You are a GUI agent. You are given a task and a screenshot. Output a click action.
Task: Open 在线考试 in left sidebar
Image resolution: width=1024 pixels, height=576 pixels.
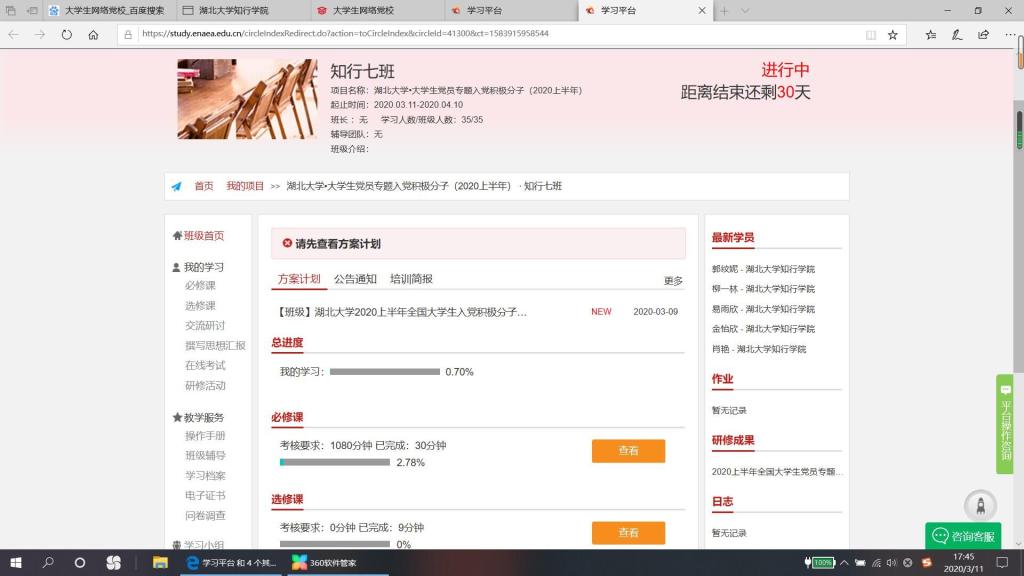(205, 365)
